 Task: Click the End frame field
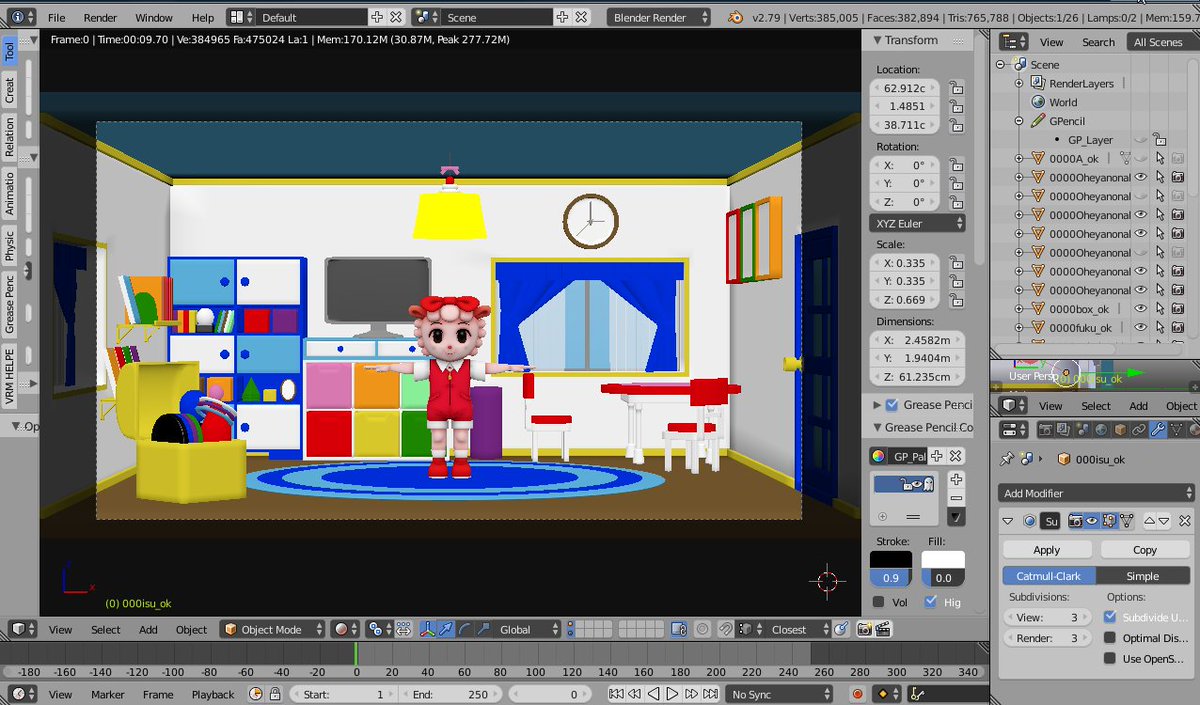[450, 694]
